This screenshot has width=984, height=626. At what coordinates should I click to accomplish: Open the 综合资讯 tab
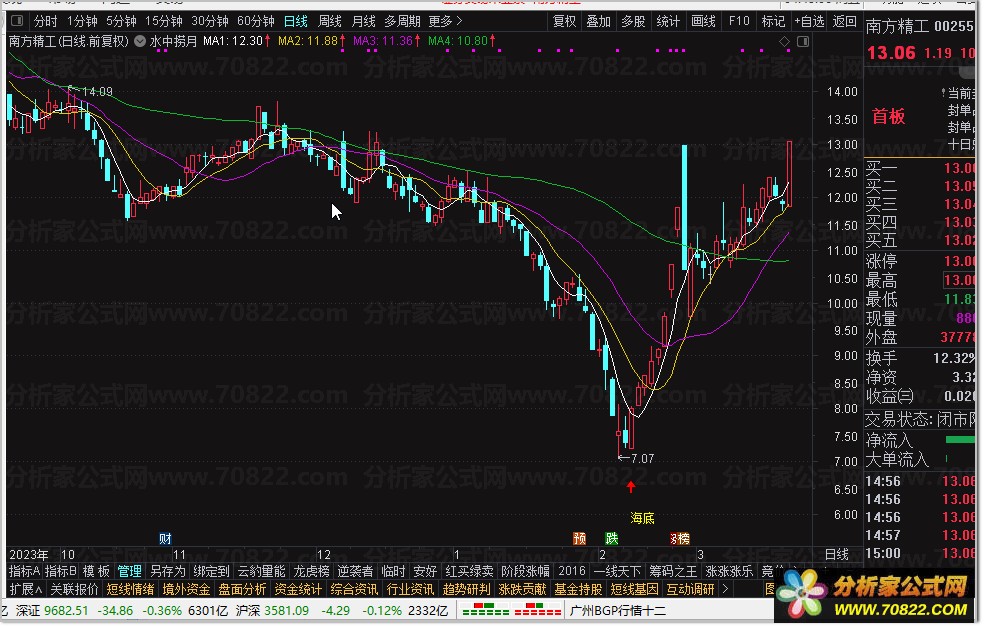354,590
